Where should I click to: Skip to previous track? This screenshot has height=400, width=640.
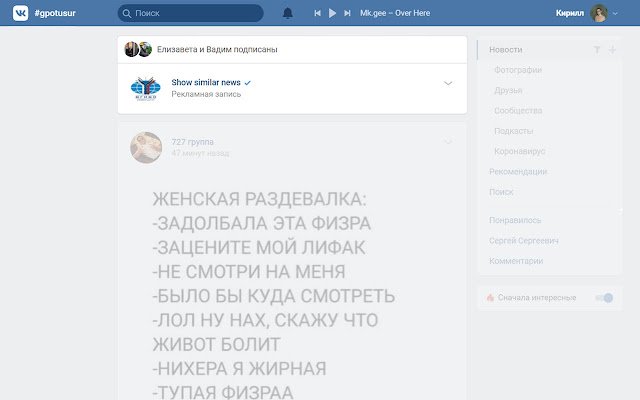coord(317,13)
